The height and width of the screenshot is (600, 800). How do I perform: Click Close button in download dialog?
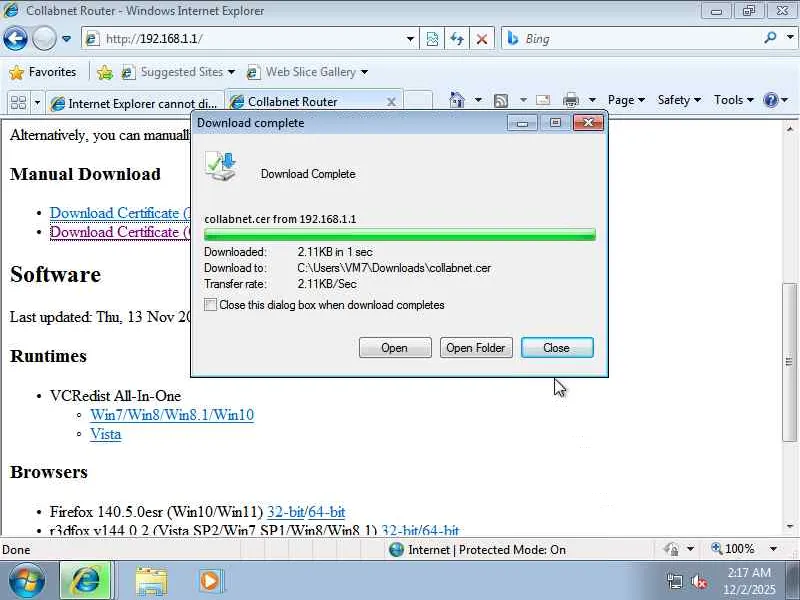click(x=557, y=347)
